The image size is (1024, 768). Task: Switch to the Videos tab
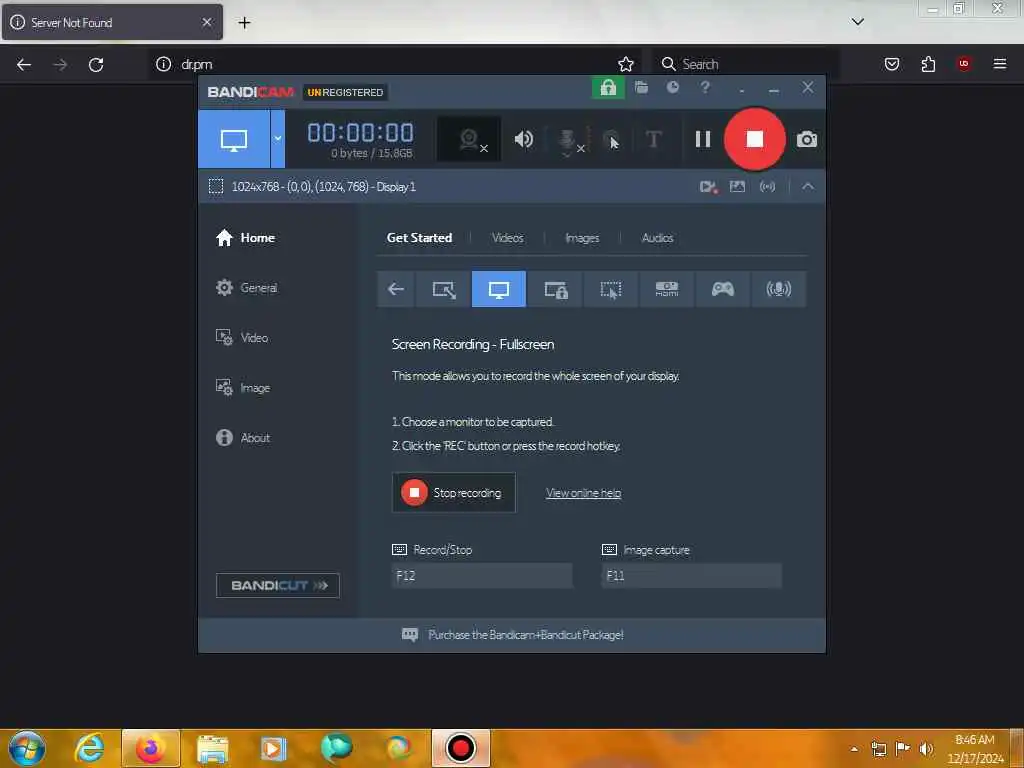507,238
